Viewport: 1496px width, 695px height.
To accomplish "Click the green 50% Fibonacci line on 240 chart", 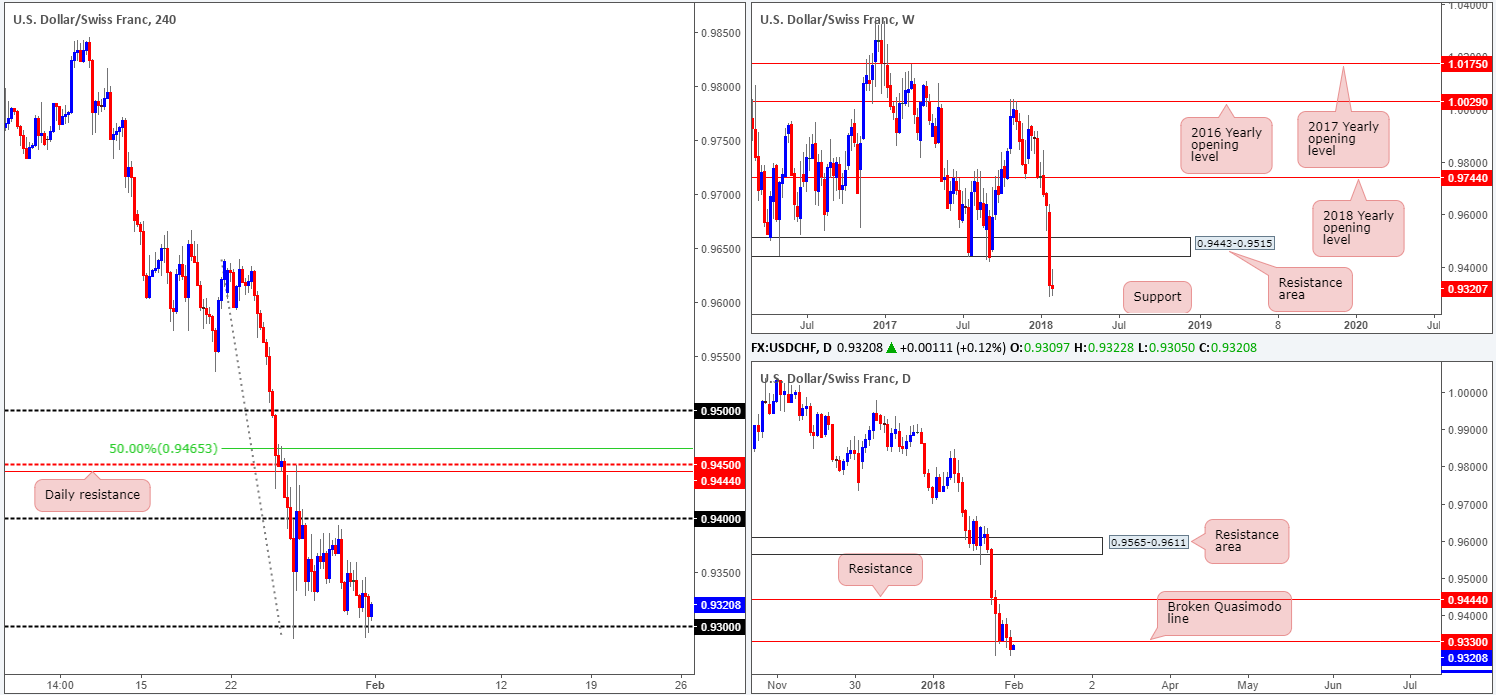I will (455, 449).
